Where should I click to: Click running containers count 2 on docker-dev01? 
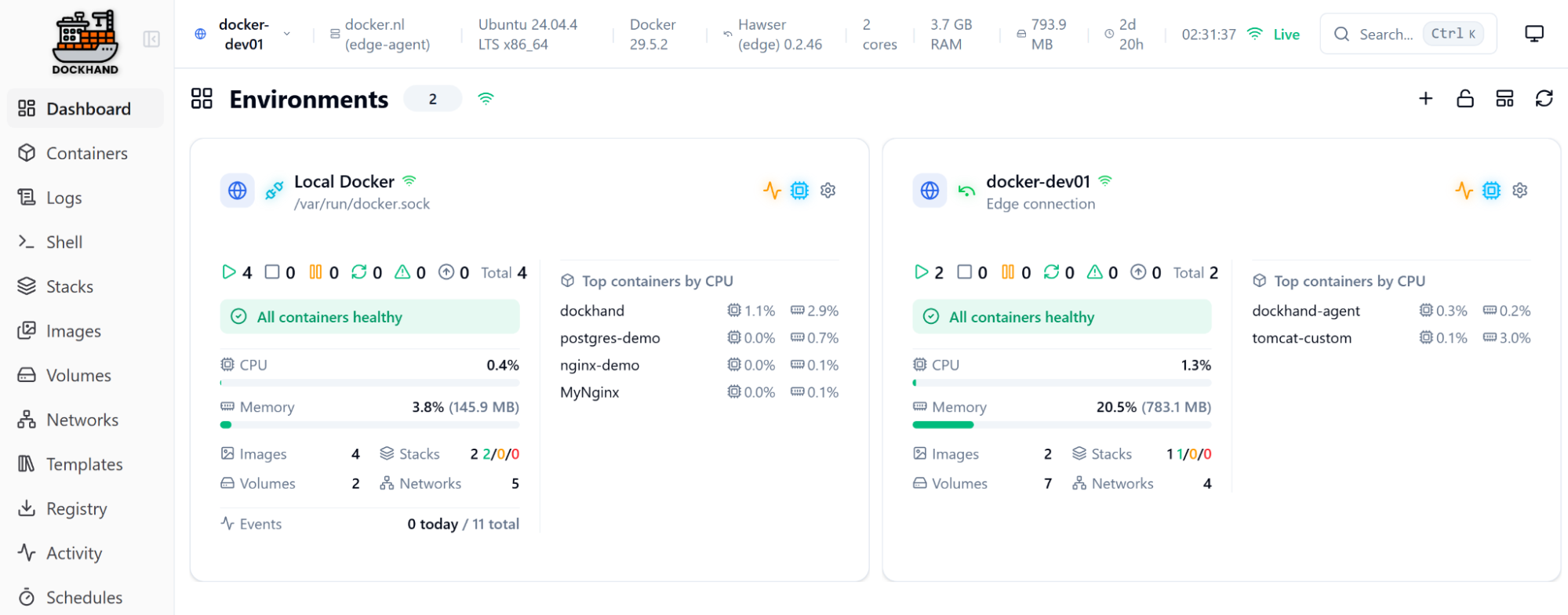point(929,272)
